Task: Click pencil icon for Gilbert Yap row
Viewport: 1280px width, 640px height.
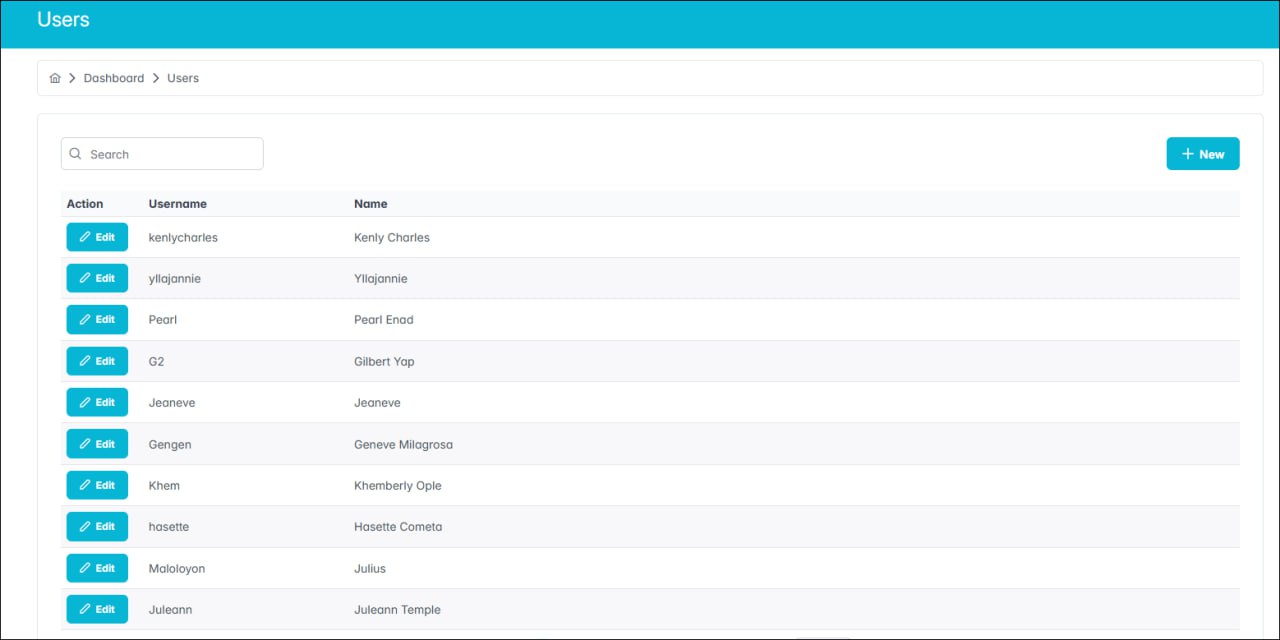Action: (85, 361)
